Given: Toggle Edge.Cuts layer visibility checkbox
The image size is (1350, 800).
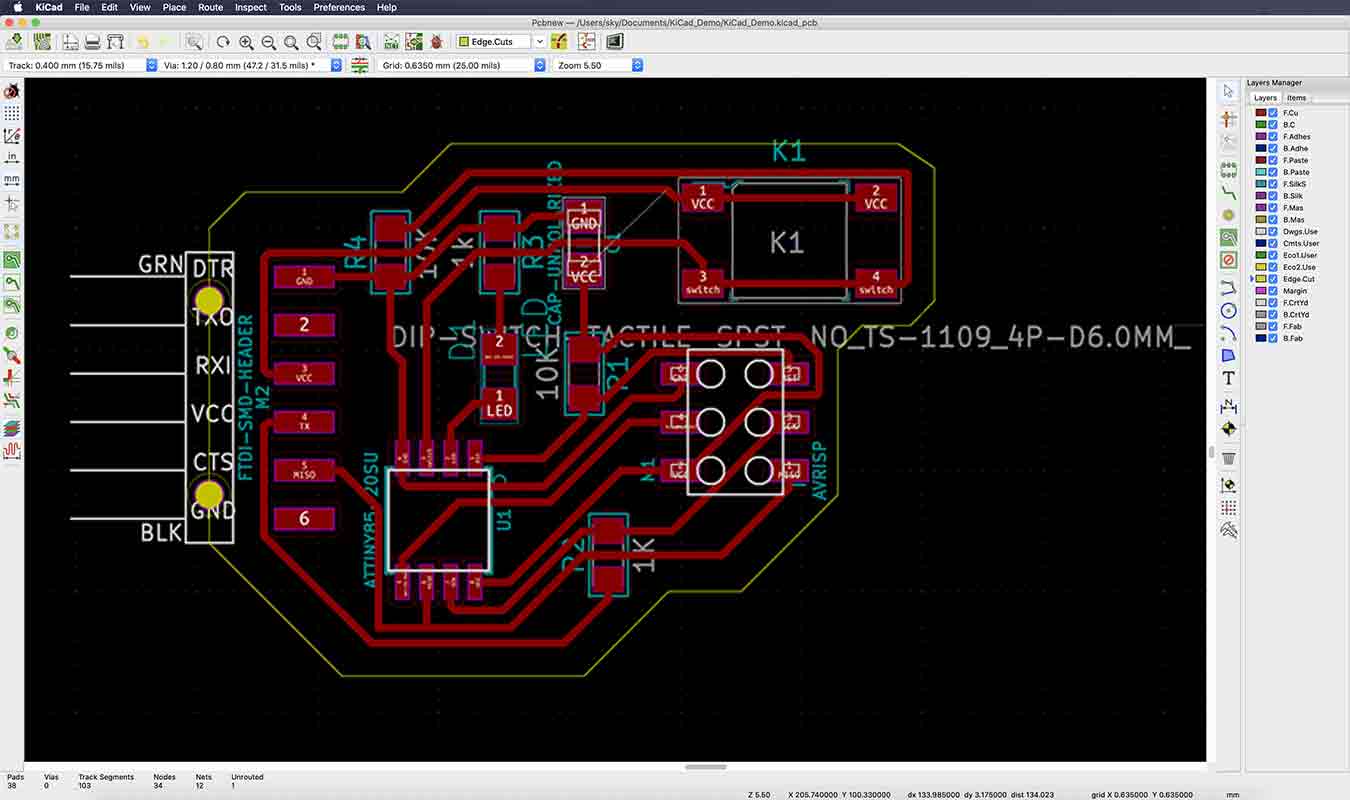Looking at the screenshot, I should click(x=1273, y=279).
